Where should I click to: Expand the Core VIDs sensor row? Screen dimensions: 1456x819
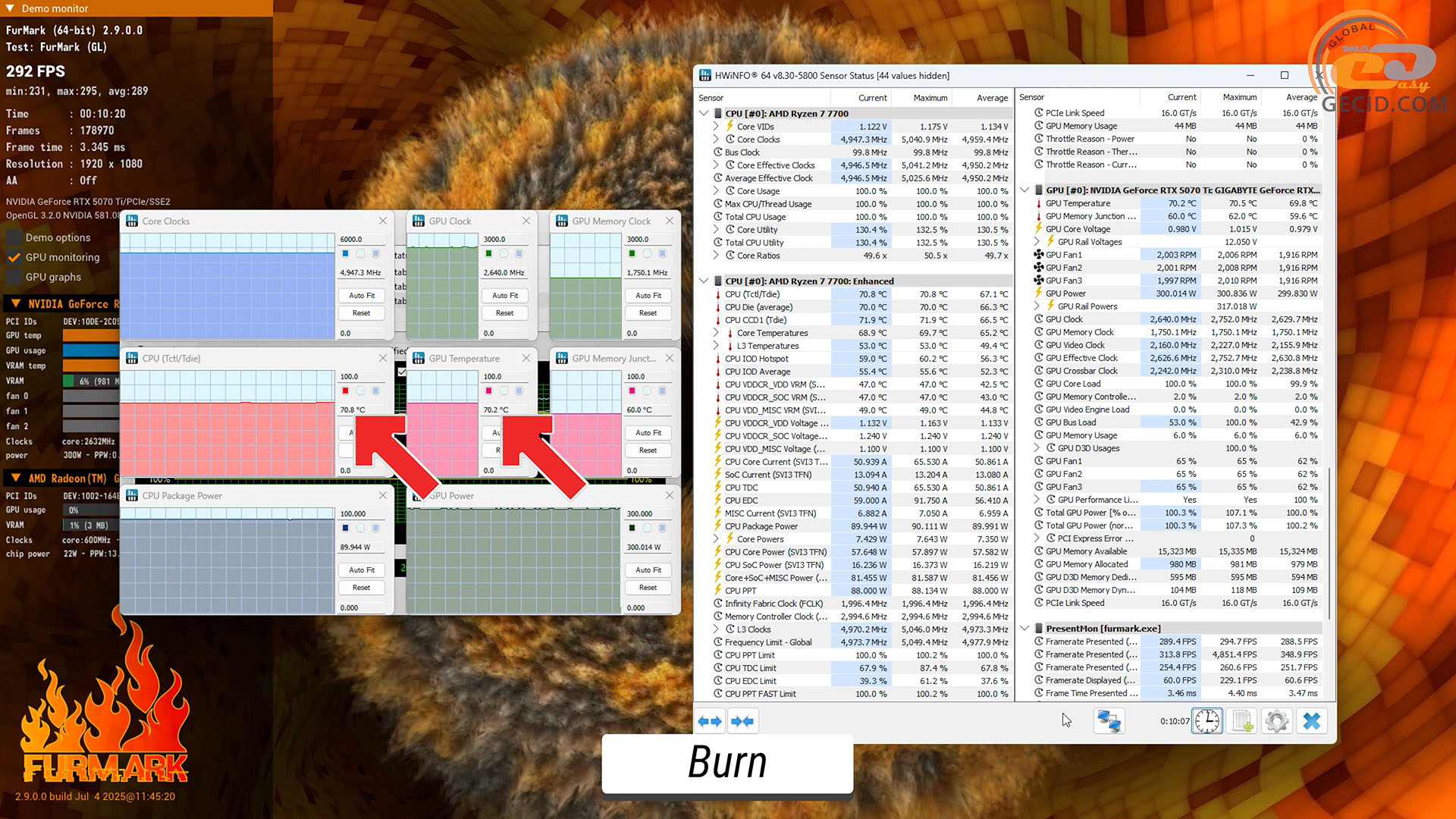tap(716, 127)
